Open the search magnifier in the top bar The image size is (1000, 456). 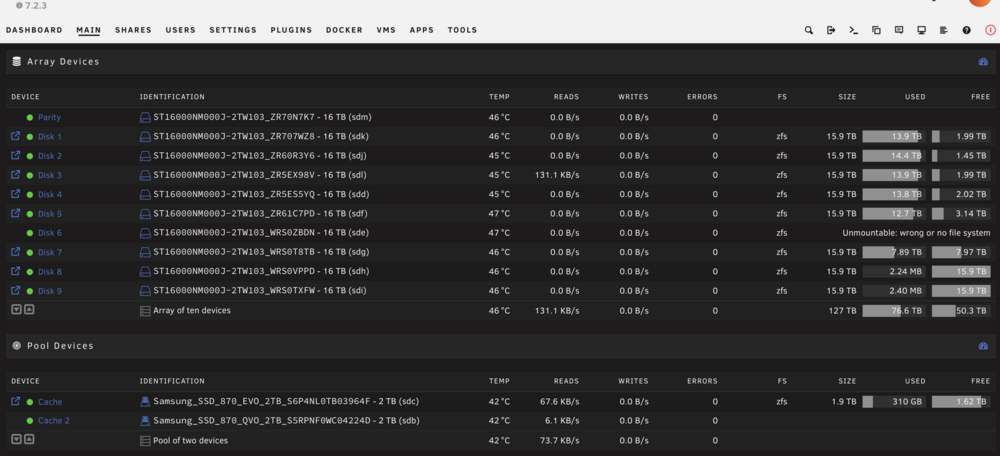[x=809, y=30]
